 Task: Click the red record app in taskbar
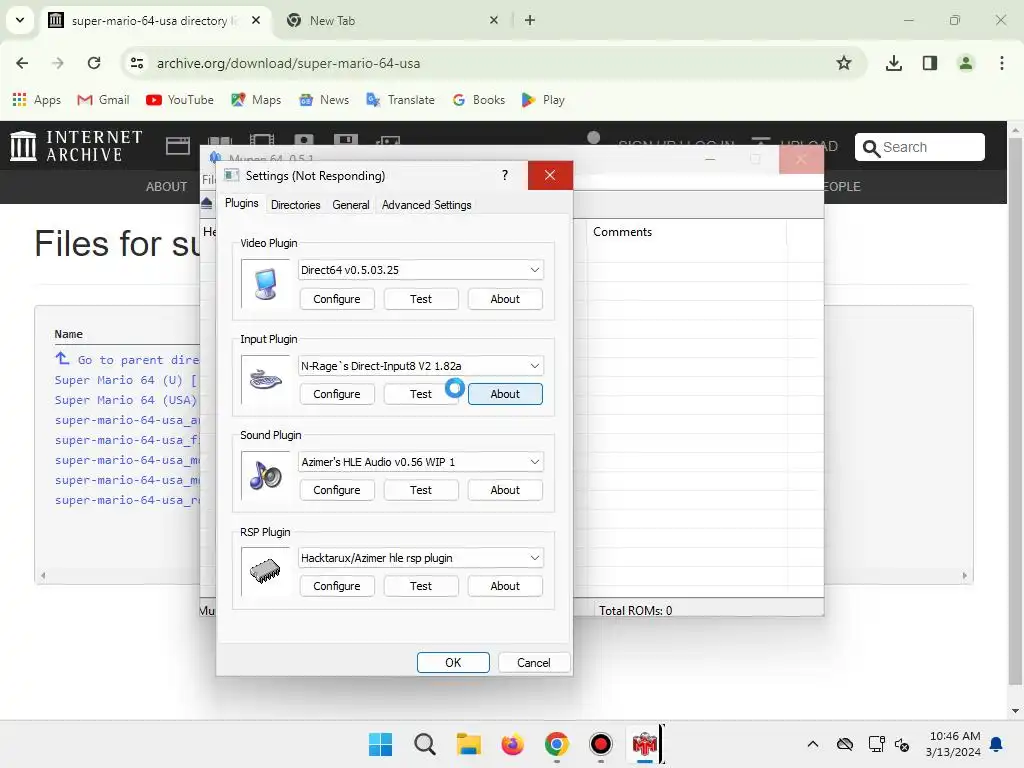tap(600, 744)
